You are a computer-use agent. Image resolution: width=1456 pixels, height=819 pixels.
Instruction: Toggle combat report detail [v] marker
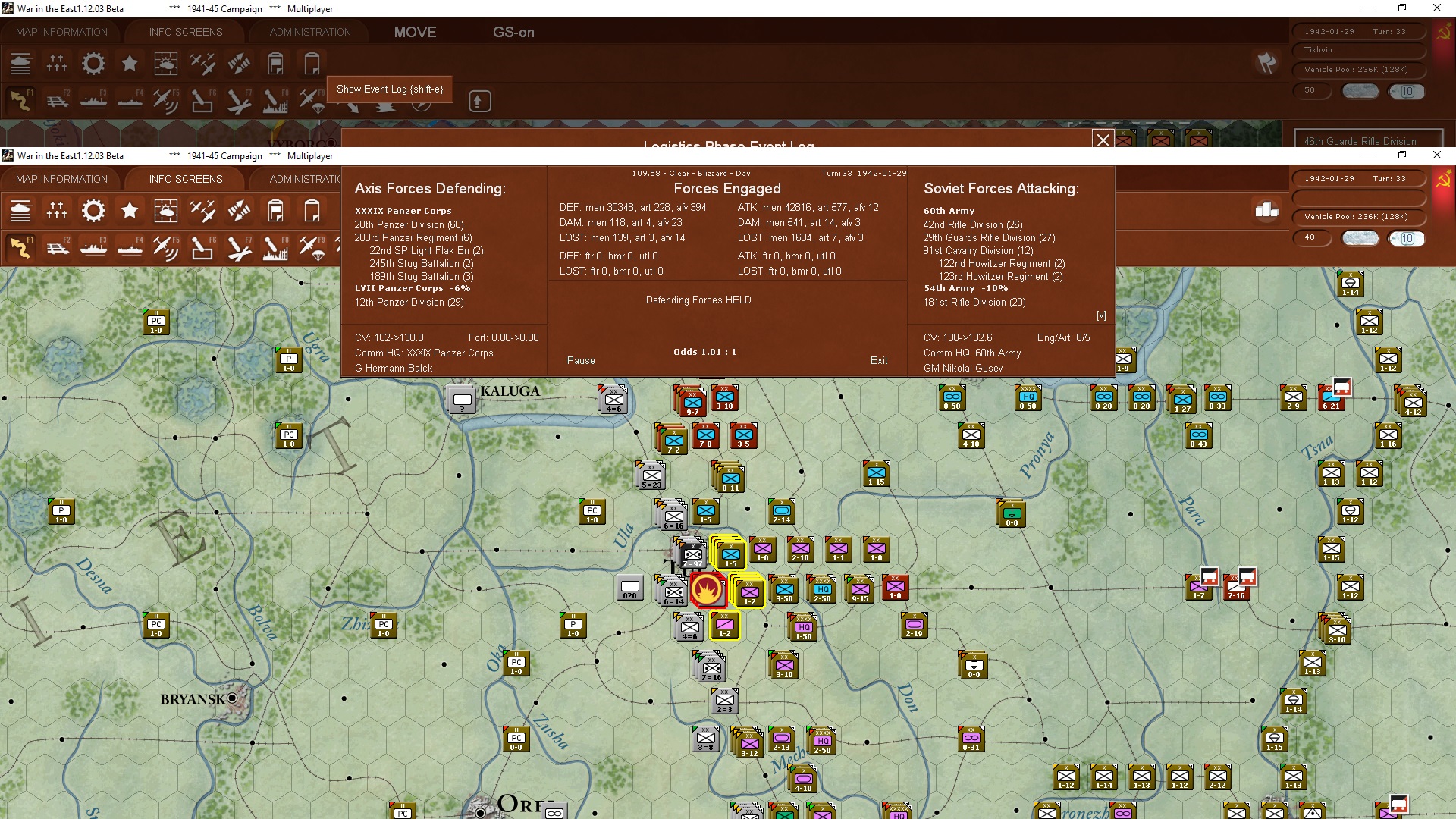1101,315
